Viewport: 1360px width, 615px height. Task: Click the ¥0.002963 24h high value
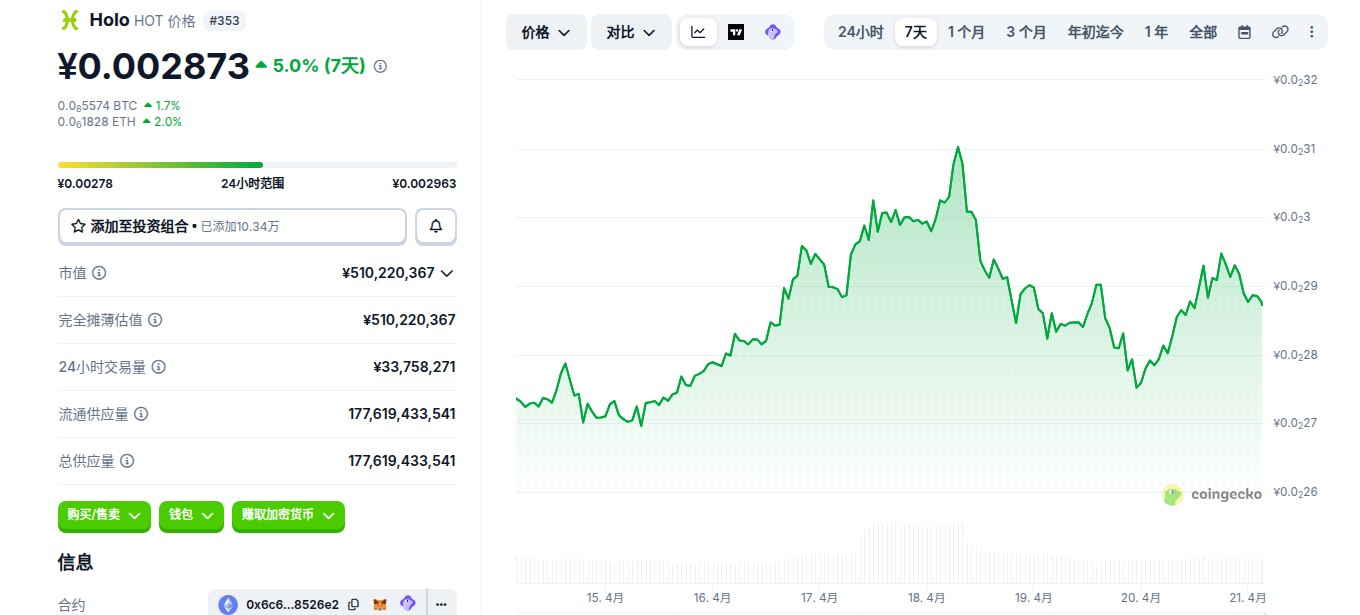point(424,183)
